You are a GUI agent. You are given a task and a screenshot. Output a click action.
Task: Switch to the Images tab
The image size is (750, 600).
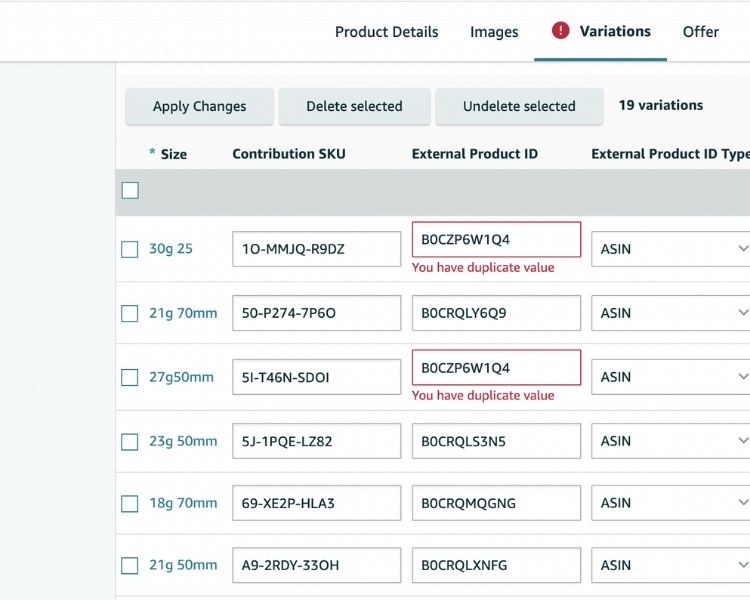point(494,32)
